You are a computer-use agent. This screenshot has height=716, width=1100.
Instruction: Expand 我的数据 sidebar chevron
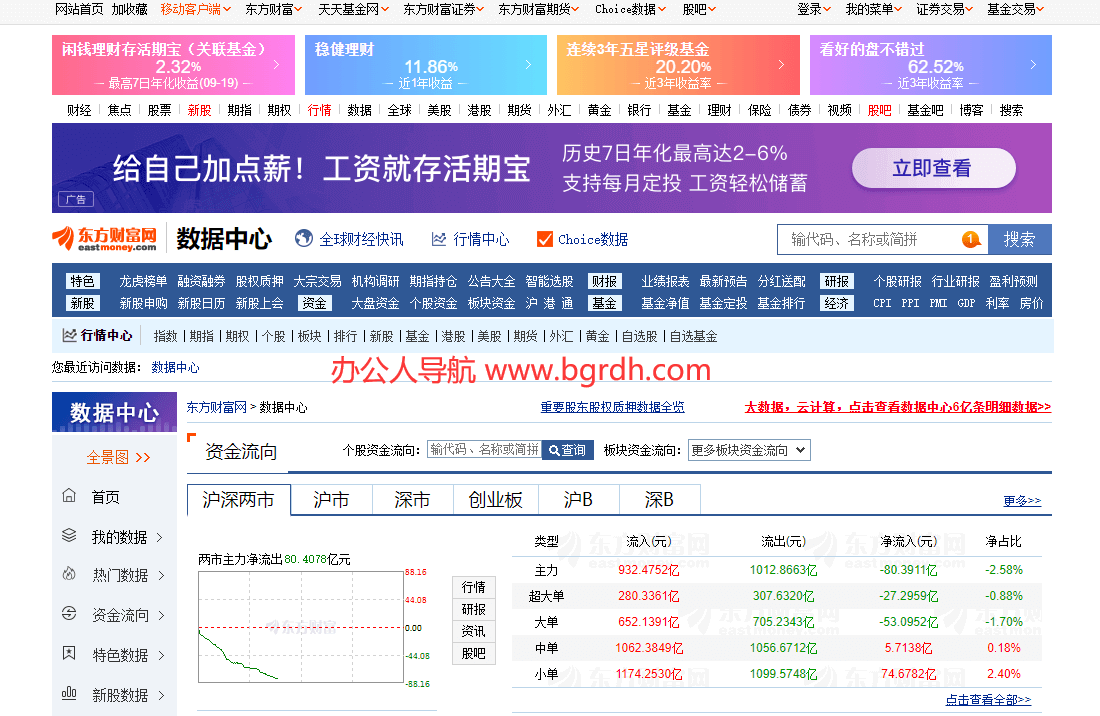coord(160,537)
